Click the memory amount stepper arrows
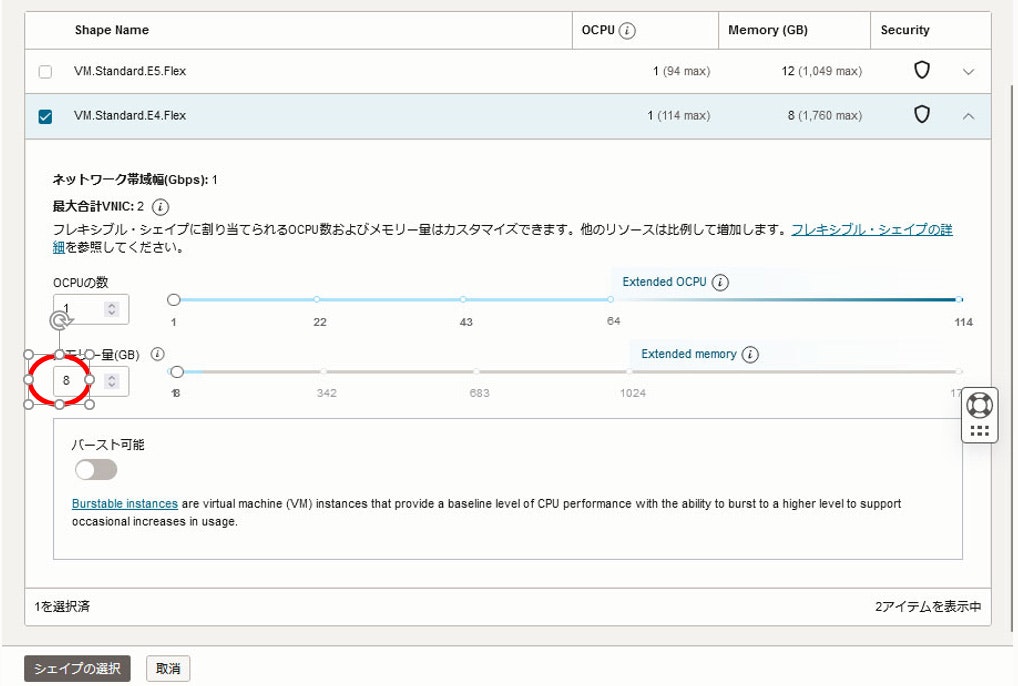This screenshot has height=686, width=1018. [112, 381]
